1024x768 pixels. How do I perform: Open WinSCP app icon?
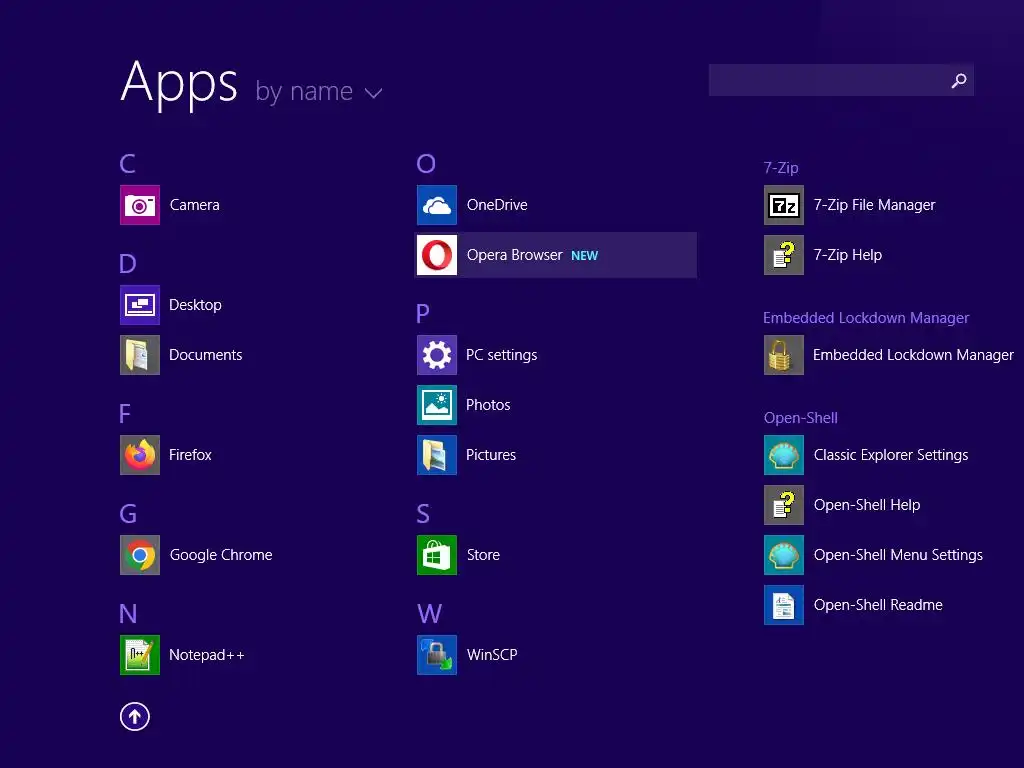[x=437, y=655]
